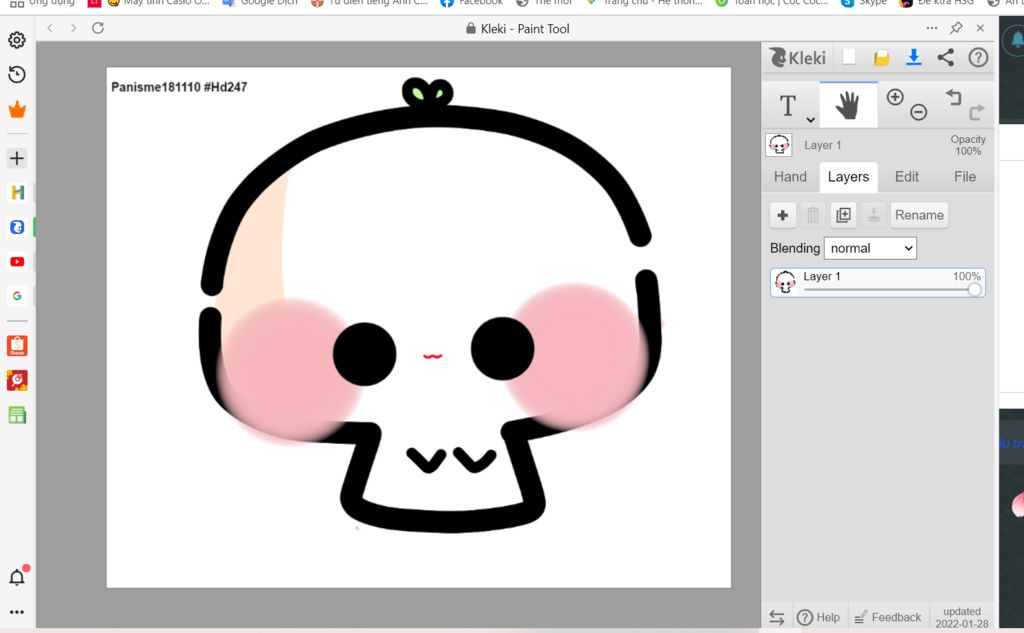
Task: Add a sidebar app with the plus icon
Action: pyautogui.click(x=17, y=158)
